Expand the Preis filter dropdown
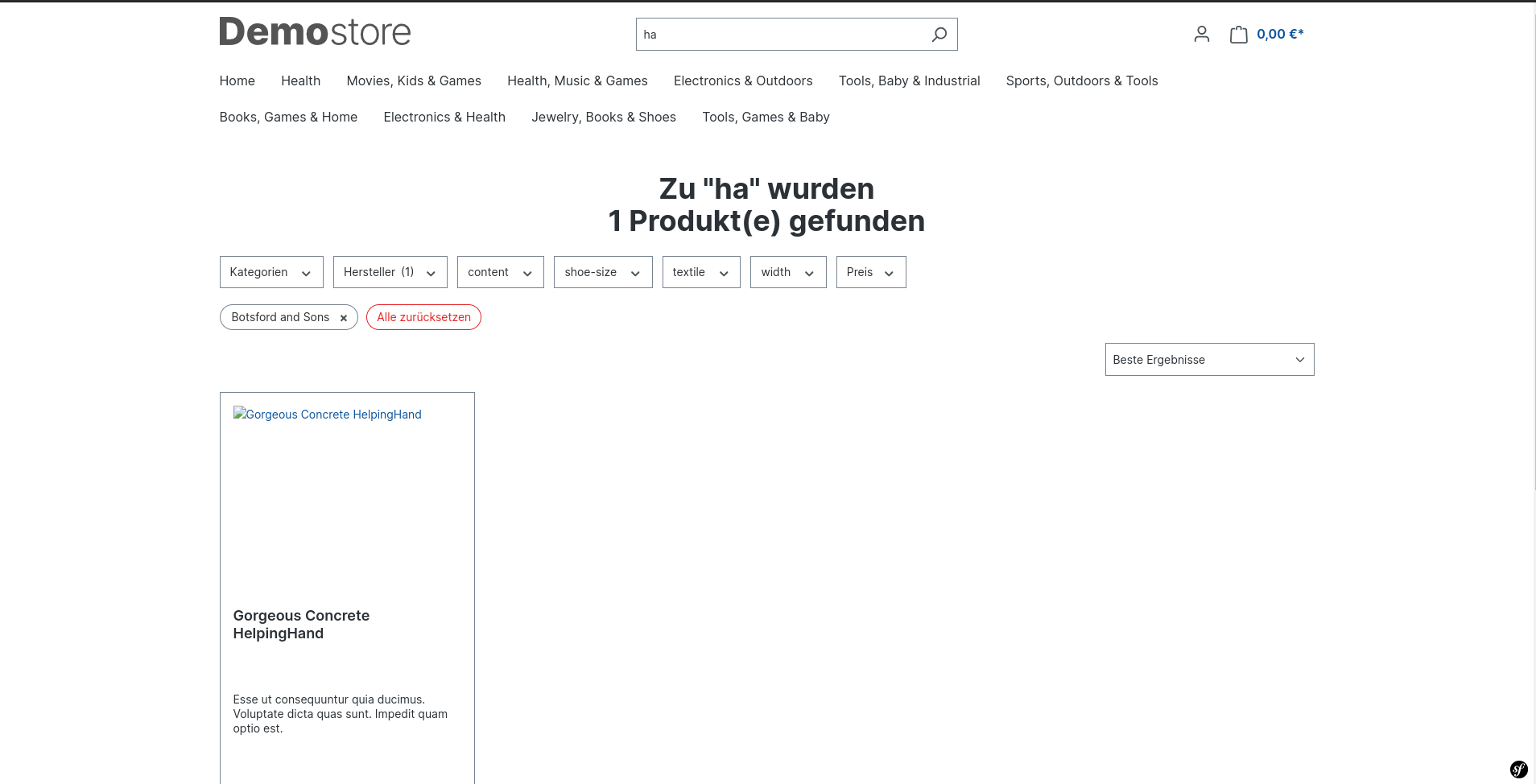 point(871,272)
